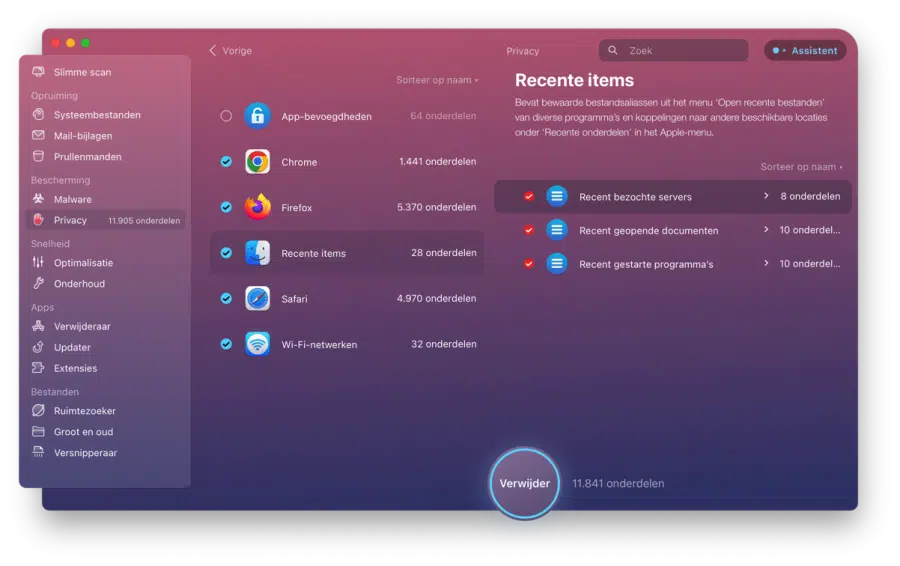
Task: Click the Versnipperaar shredder icon
Action: click(x=38, y=452)
